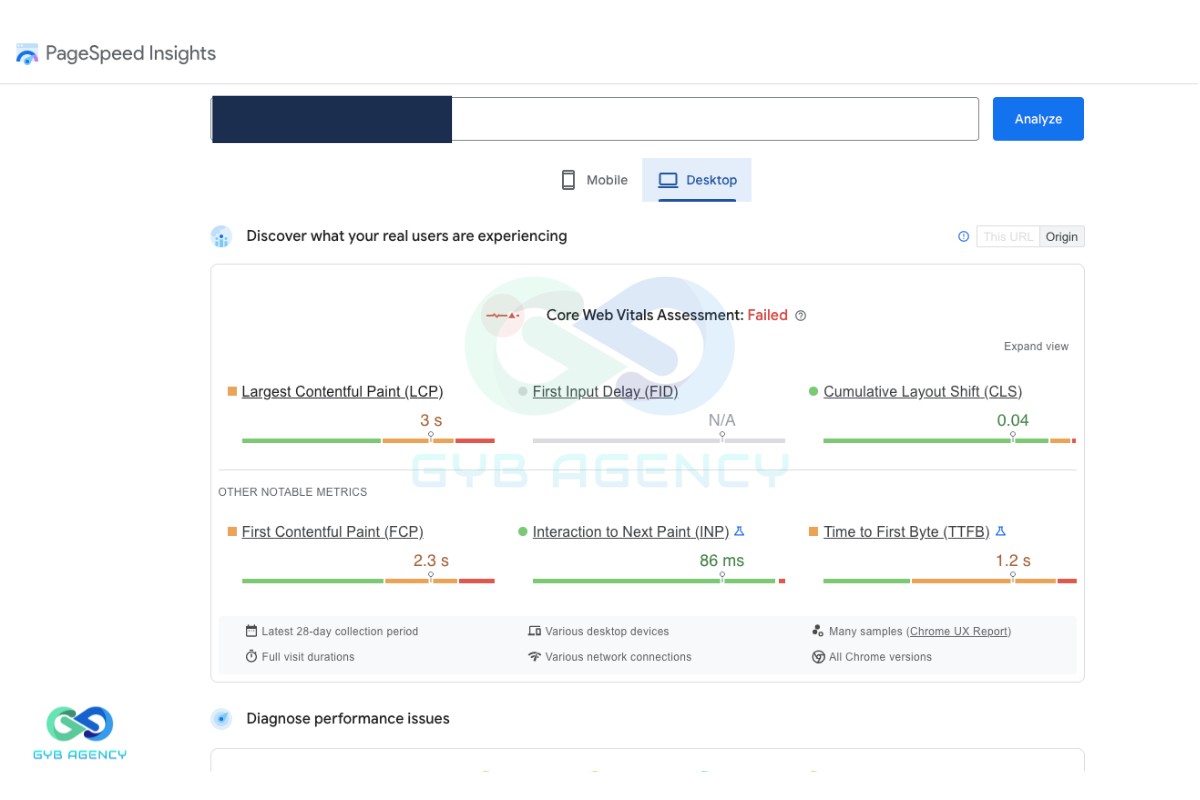Click the experimental flask icon beside TTFB

pyautogui.click(x=1000, y=532)
